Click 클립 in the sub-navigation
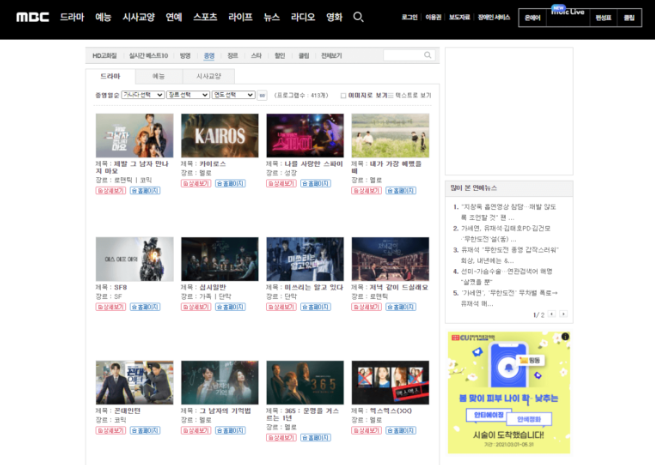The width and height of the screenshot is (655, 465). tap(304, 56)
